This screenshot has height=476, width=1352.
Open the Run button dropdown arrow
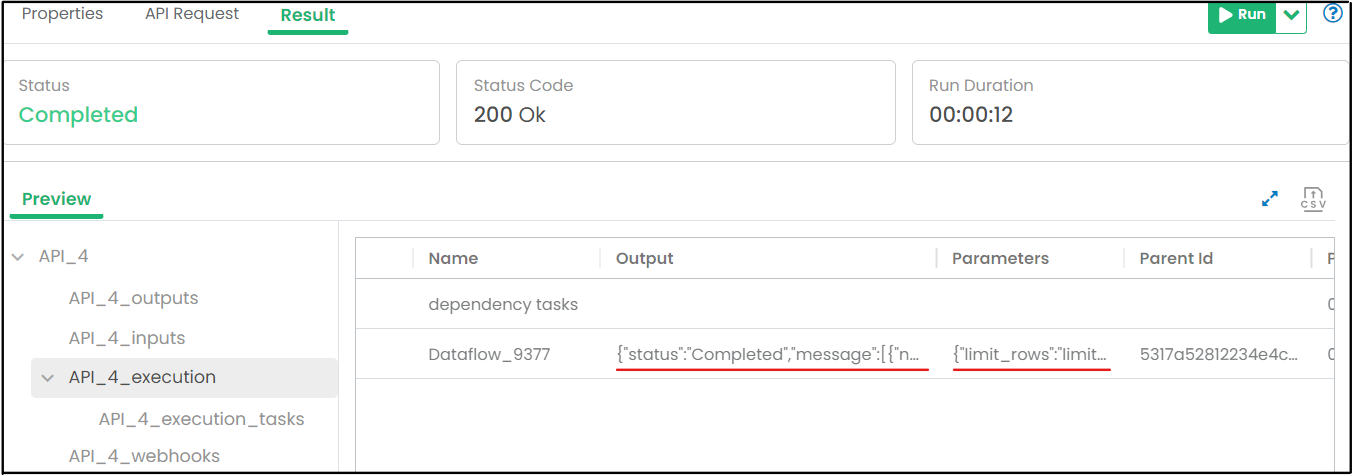[x=1291, y=15]
